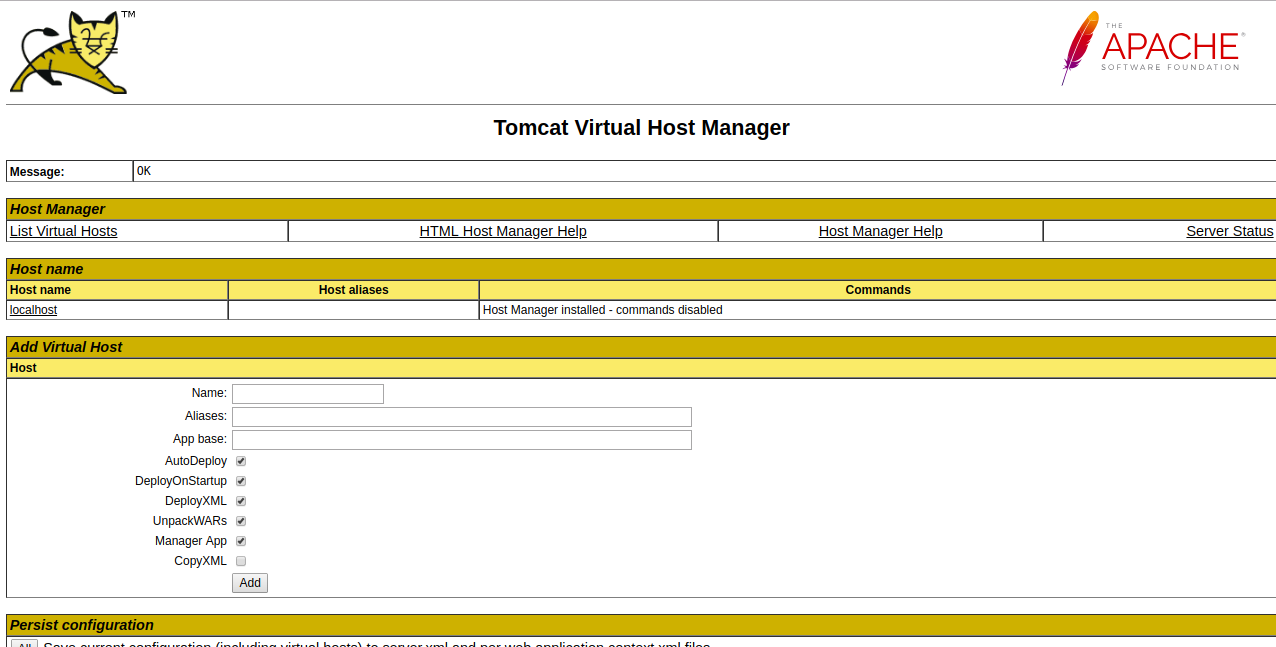Image resolution: width=1276 pixels, height=647 pixels.
Task: Click the localhost host name link
Action: pyautogui.click(x=33, y=310)
